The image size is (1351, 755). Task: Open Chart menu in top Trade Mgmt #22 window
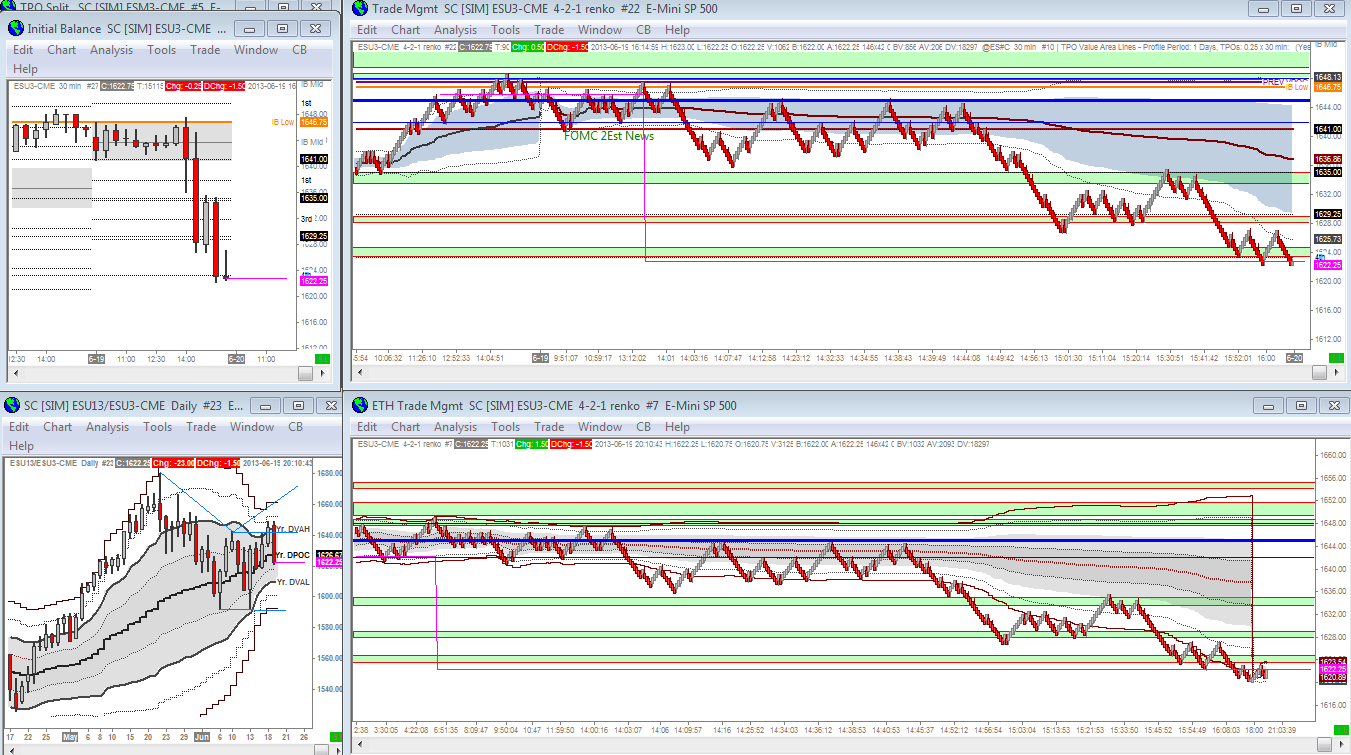pyautogui.click(x=405, y=30)
